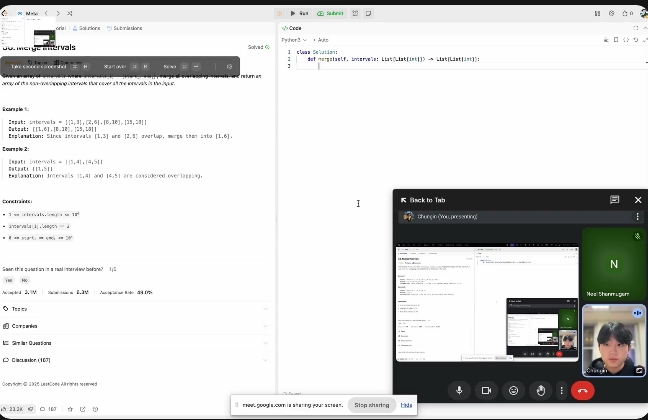This screenshot has height=420, width=648.
Task: Like the problem with thumbs up 23.2K
Action: click(x=12, y=409)
